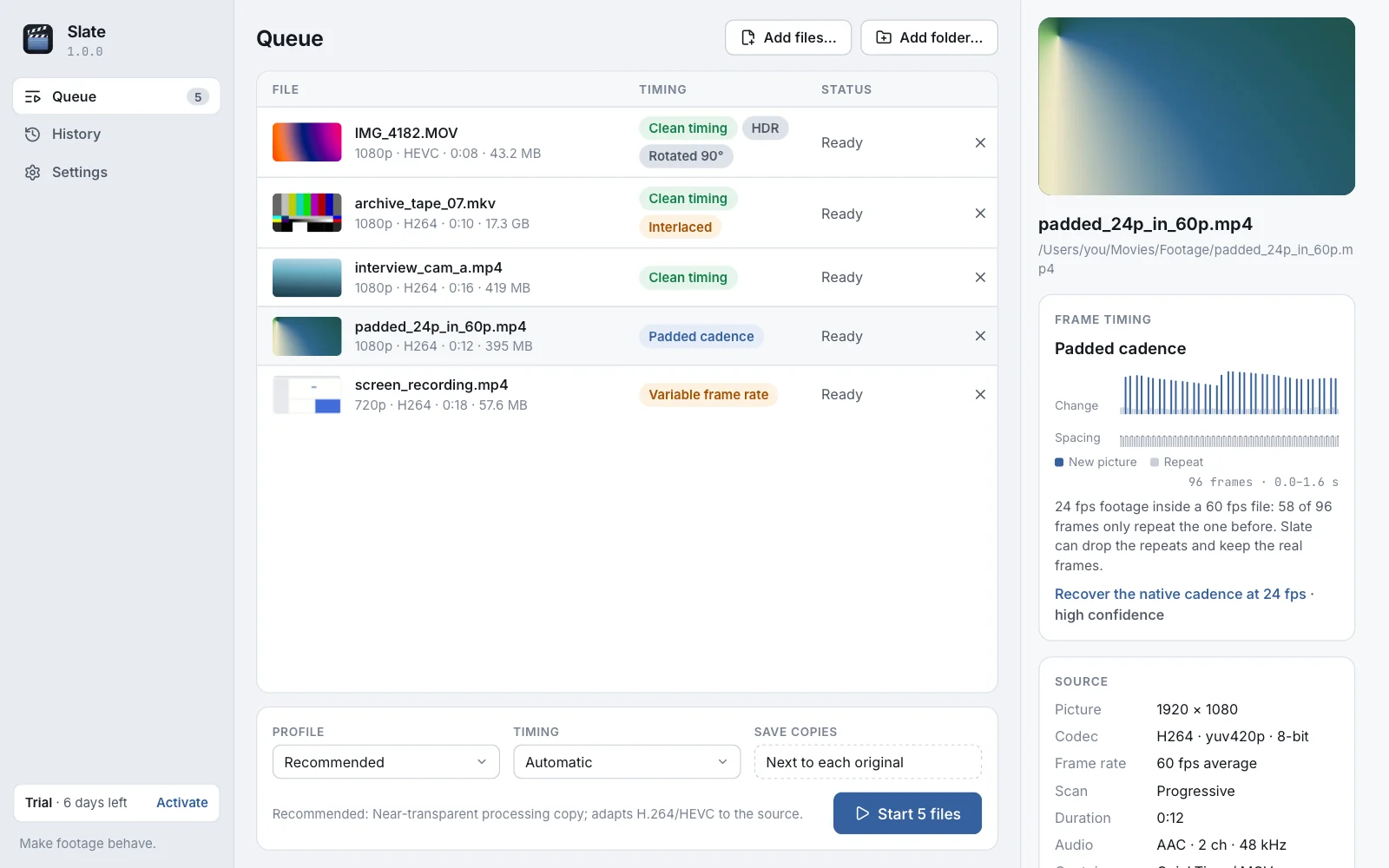Remove archive_tape_07.mkv with its X icon
This screenshot has height=868, width=1389.
tap(980, 214)
